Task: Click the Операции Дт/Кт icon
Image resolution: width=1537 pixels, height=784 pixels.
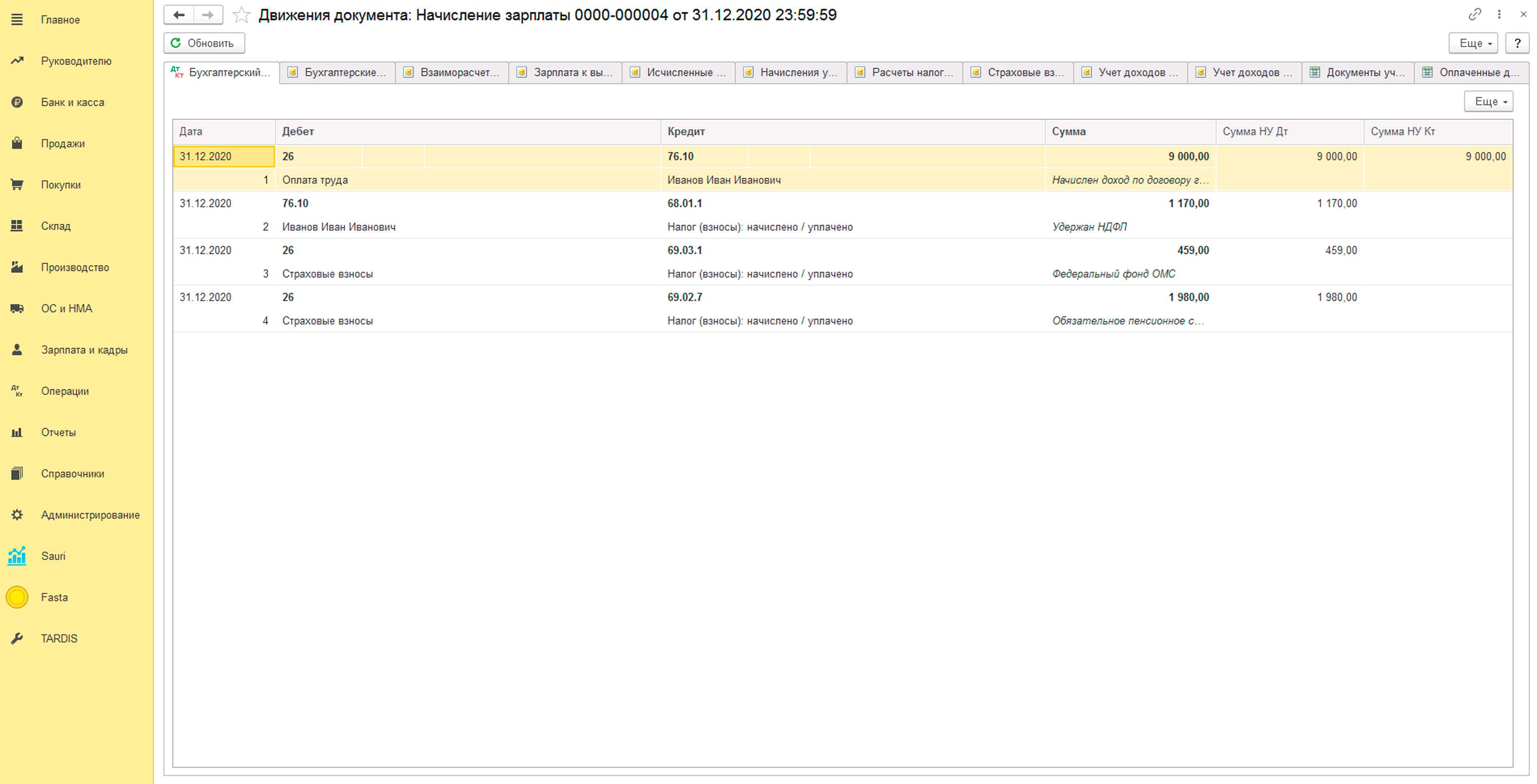Action: point(17,391)
